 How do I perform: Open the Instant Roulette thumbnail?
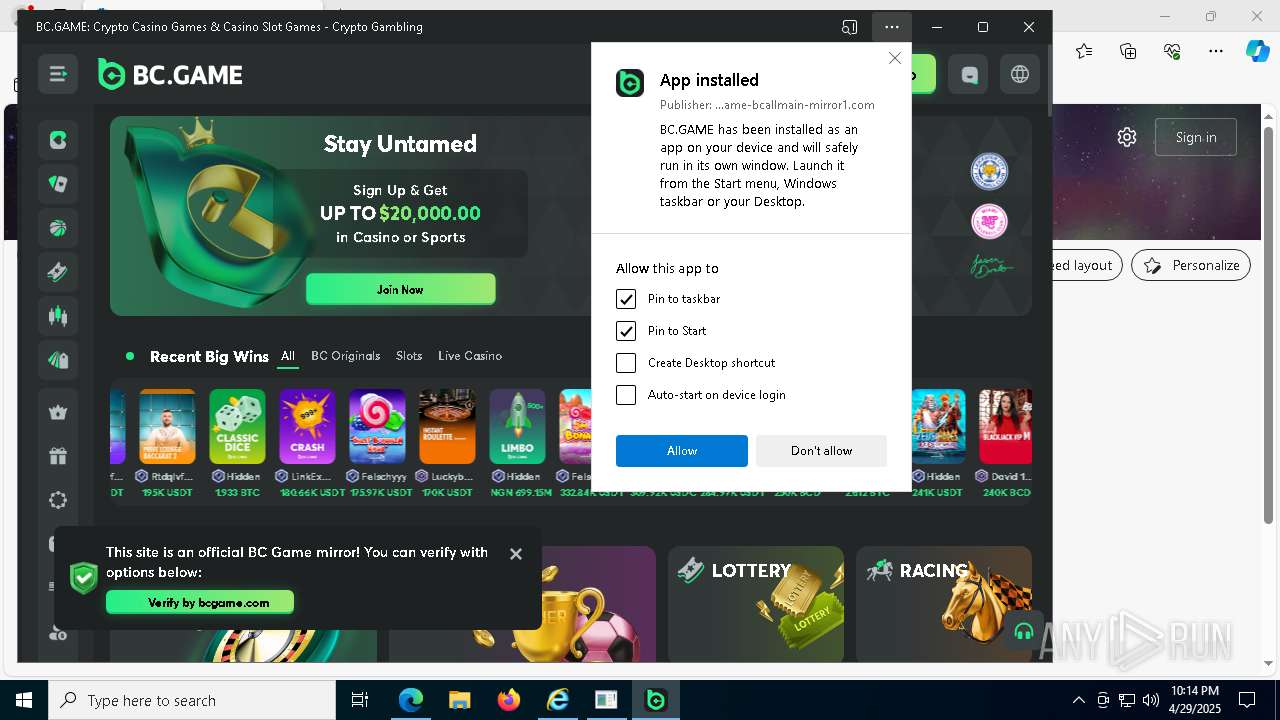click(x=447, y=427)
